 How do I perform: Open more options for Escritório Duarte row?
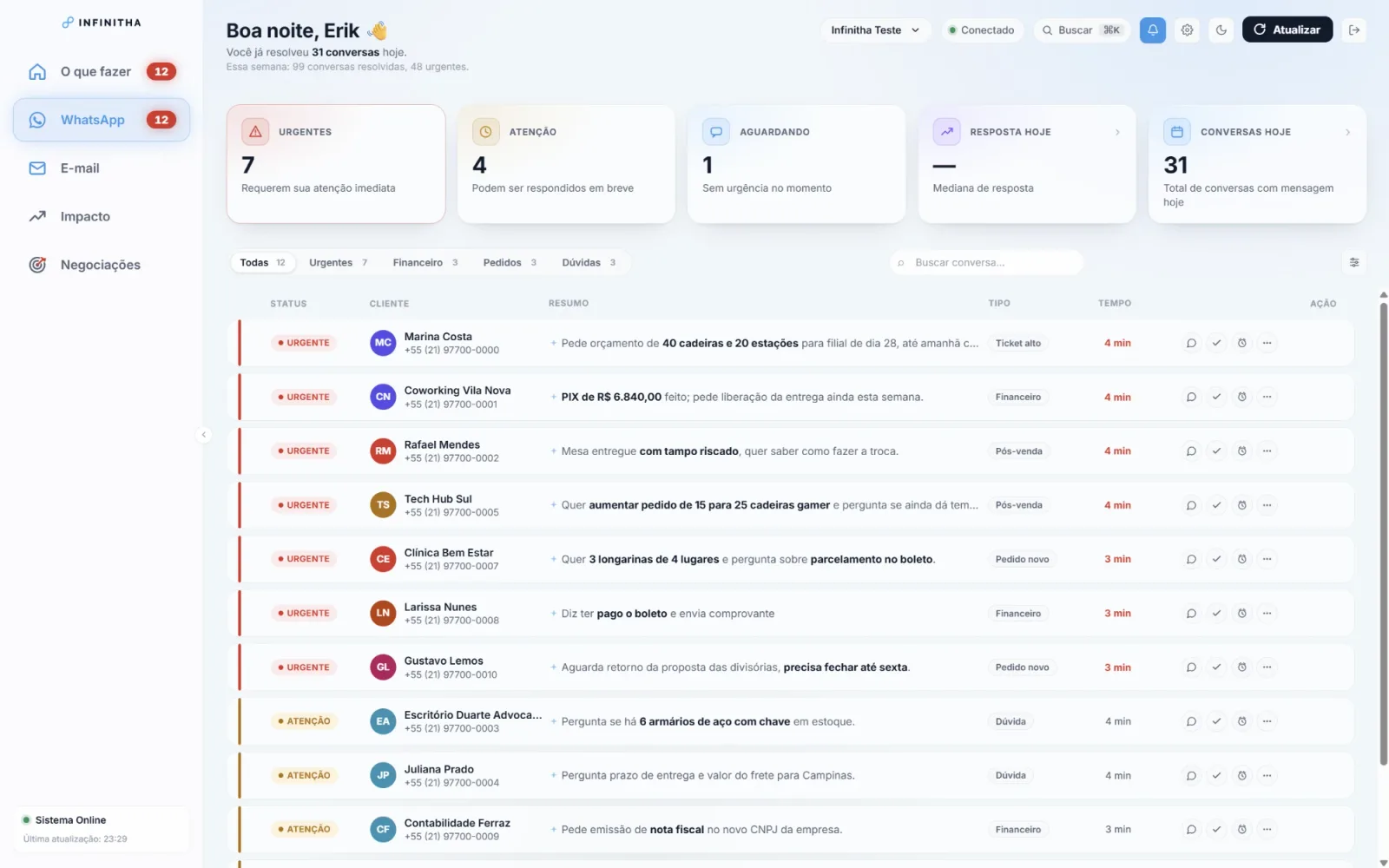tap(1267, 721)
